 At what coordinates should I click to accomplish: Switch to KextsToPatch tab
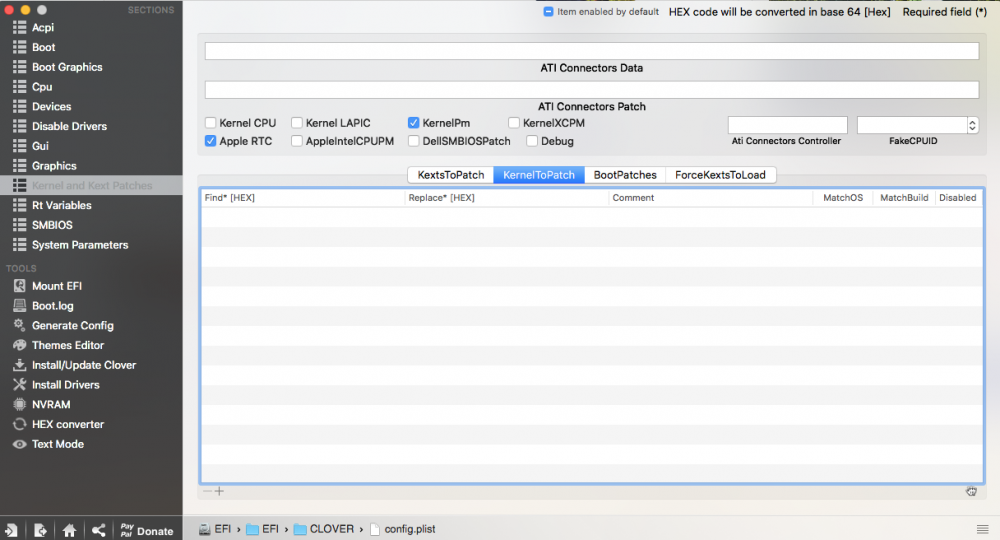pos(451,175)
